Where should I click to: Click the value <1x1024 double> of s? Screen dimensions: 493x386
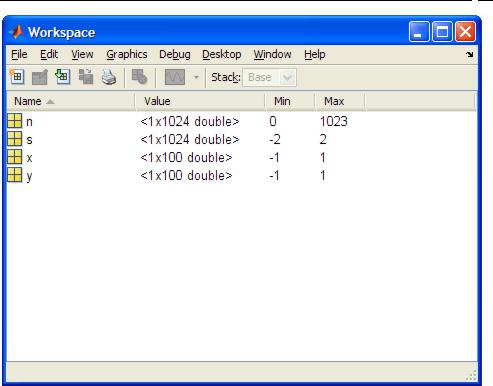click(x=190, y=140)
